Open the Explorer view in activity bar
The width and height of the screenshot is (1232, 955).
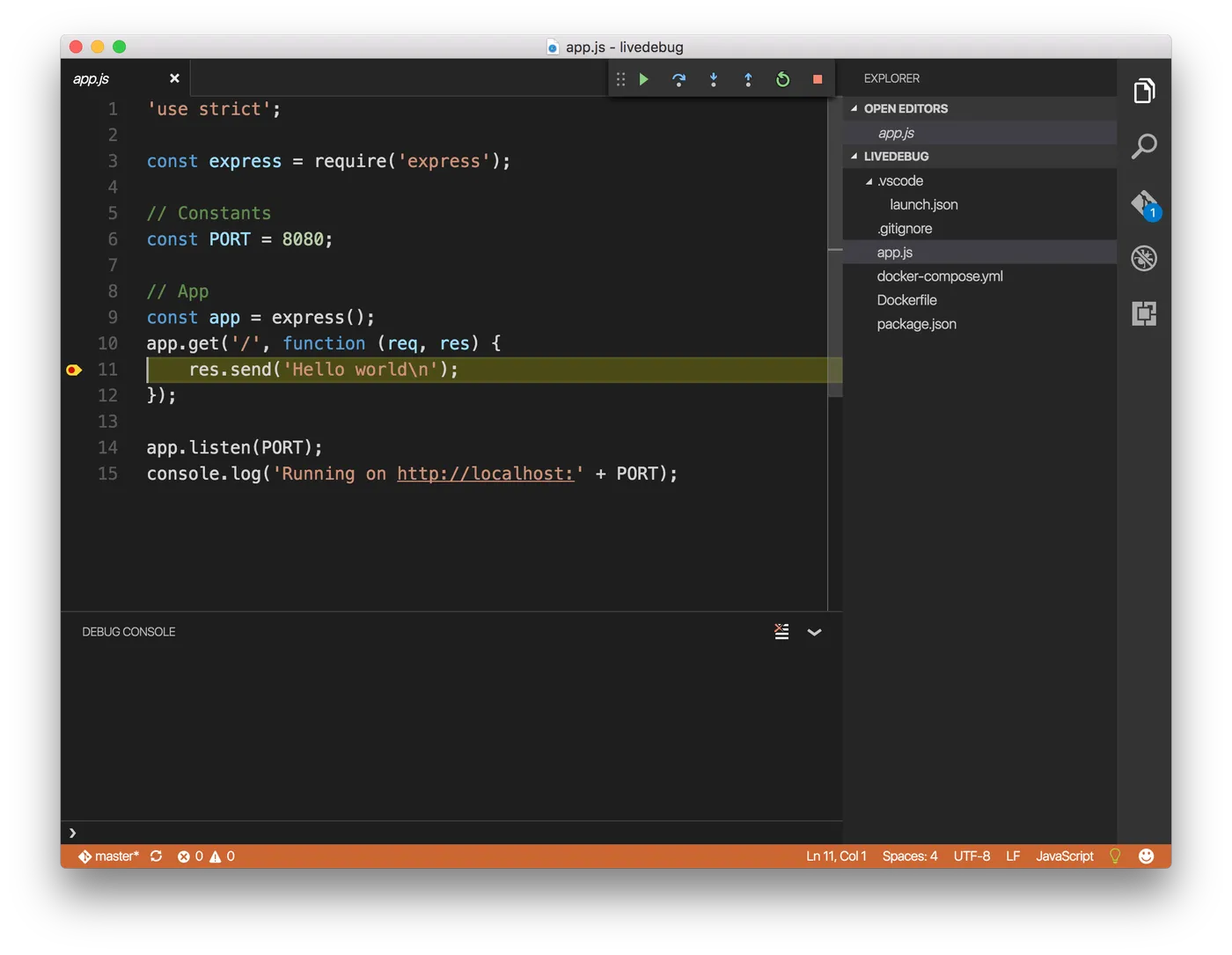(x=1144, y=91)
